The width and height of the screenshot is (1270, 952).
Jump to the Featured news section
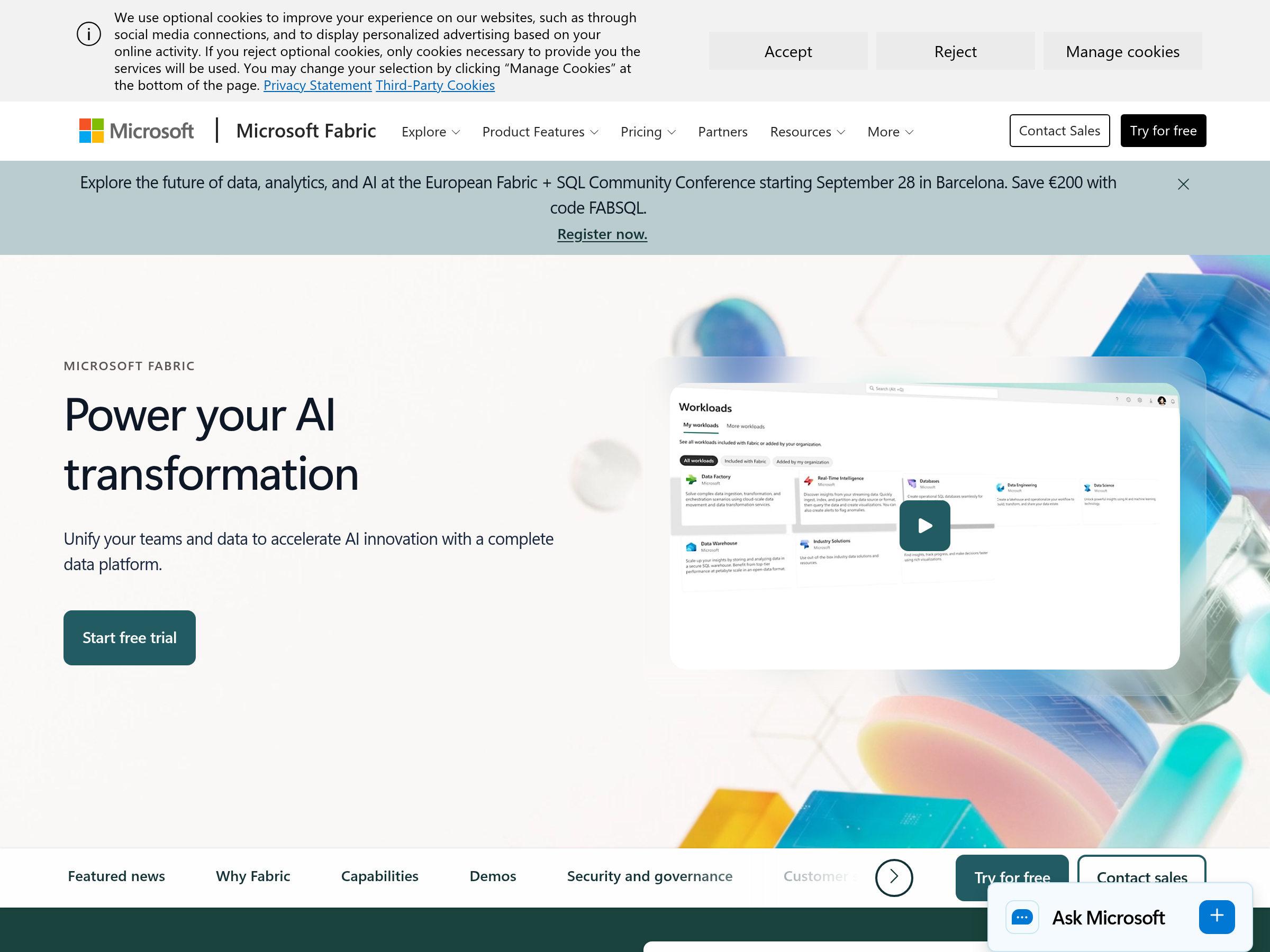click(116, 876)
